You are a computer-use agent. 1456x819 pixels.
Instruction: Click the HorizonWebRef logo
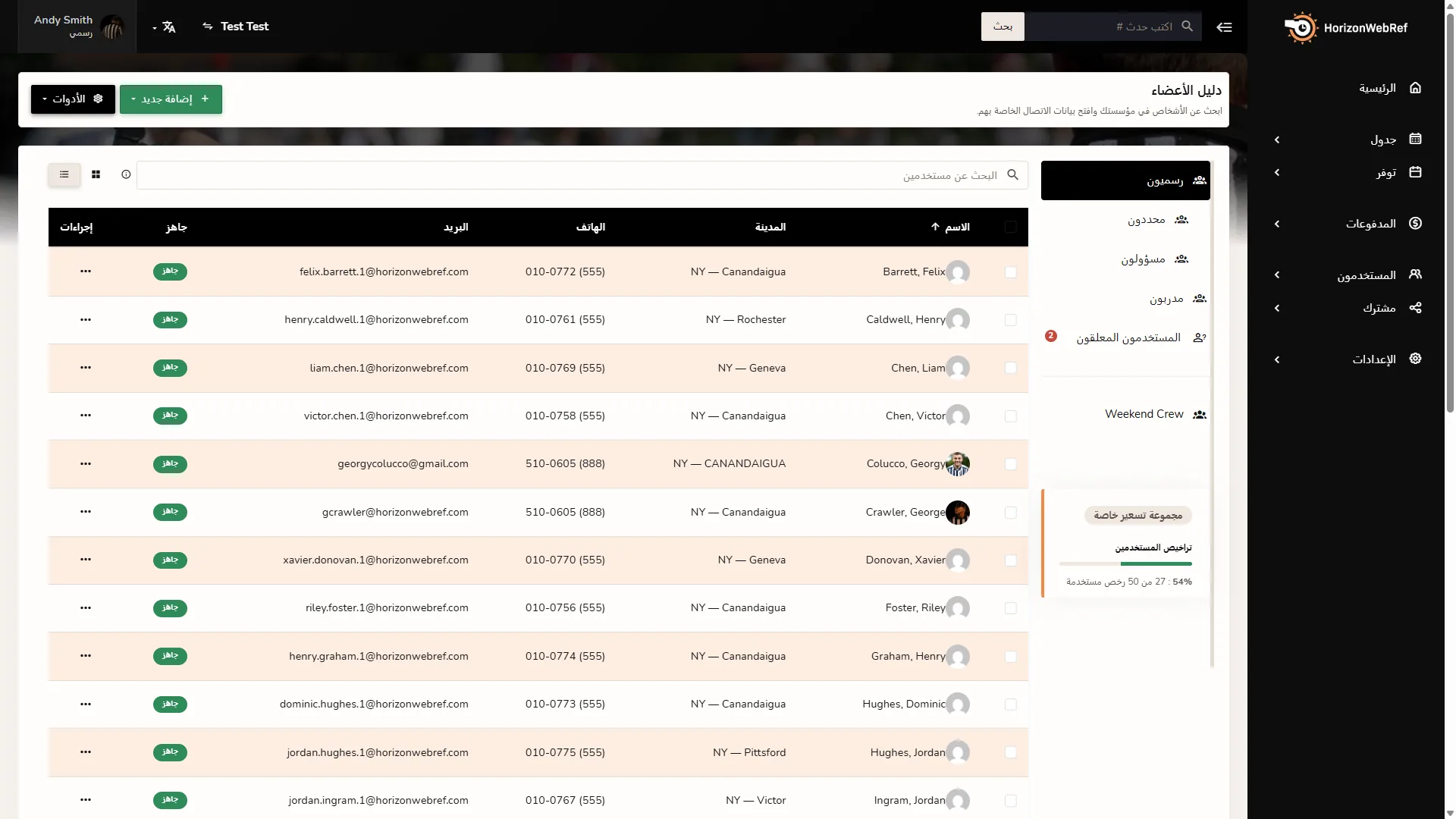(x=1346, y=27)
